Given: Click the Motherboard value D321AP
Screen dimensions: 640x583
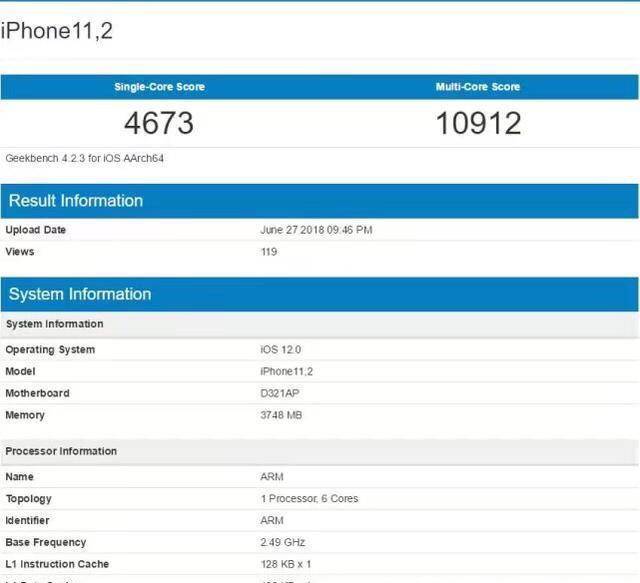Looking at the screenshot, I should [278, 393].
